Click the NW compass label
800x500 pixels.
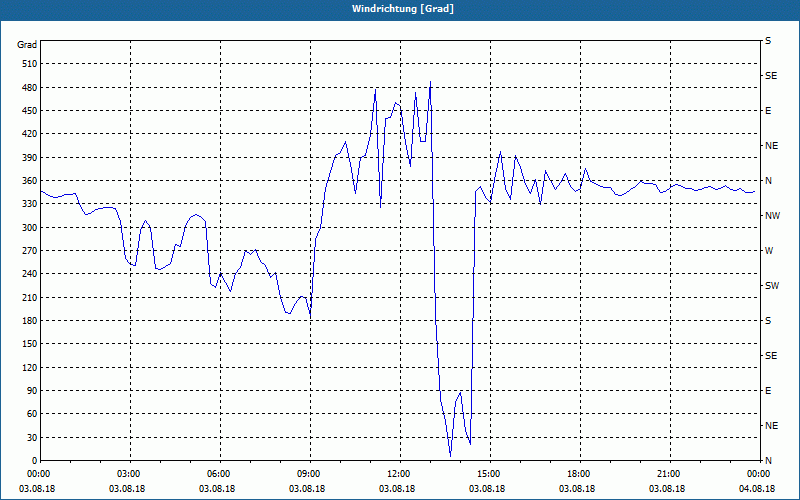(x=772, y=216)
